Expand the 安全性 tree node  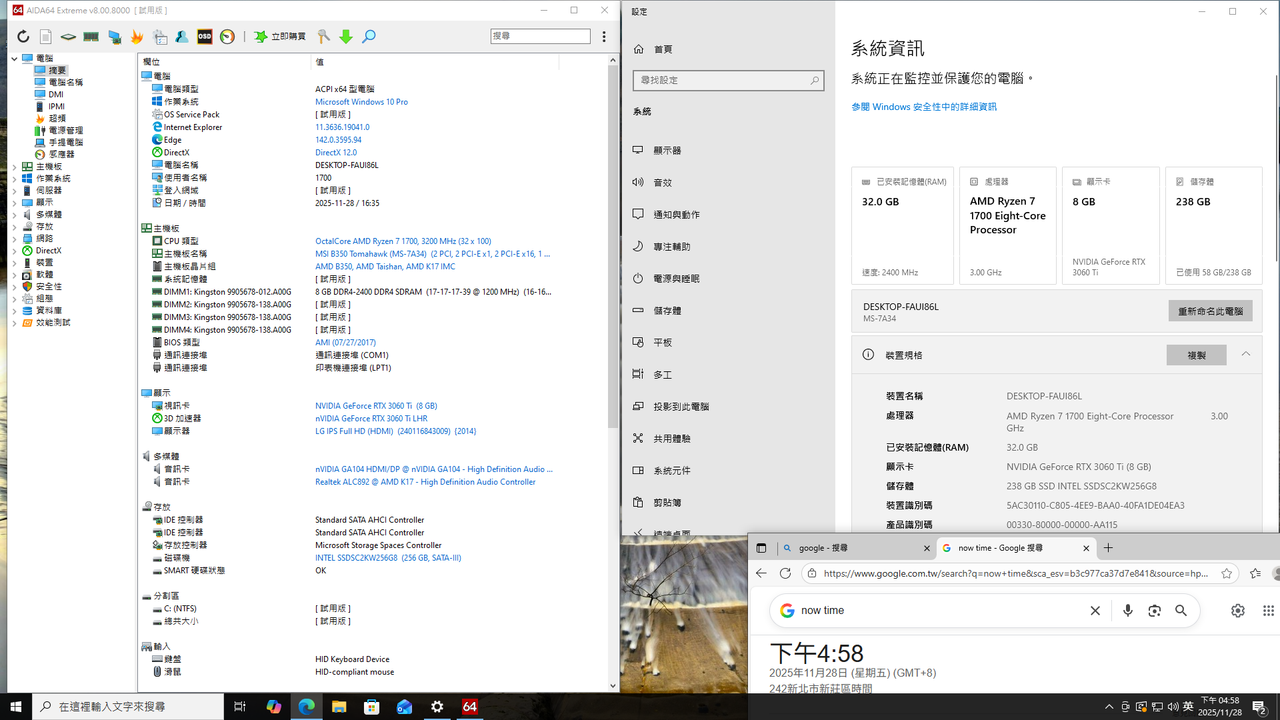[x=14, y=286]
